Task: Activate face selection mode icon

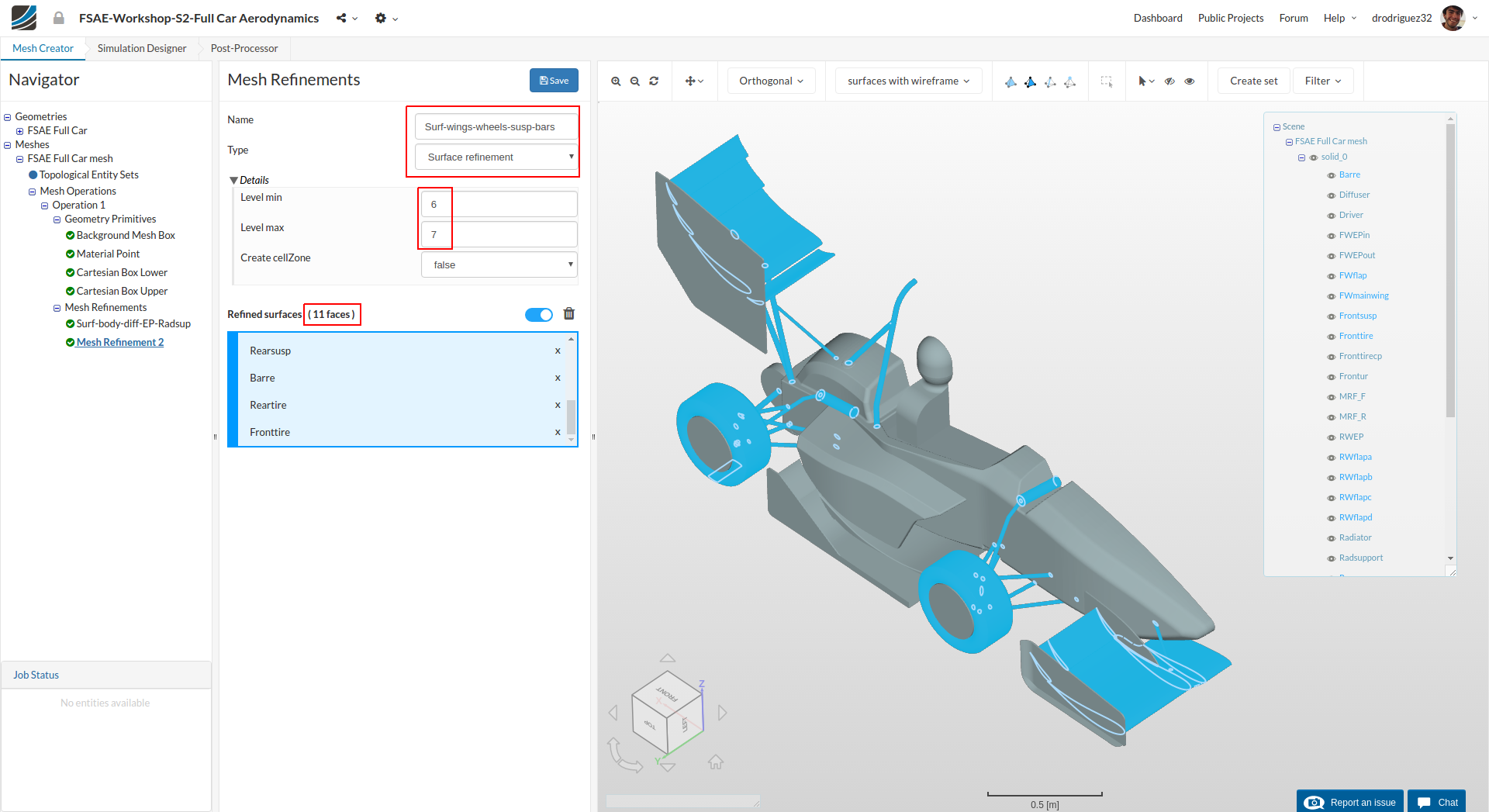Action: pyautogui.click(x=1030, y=81)
